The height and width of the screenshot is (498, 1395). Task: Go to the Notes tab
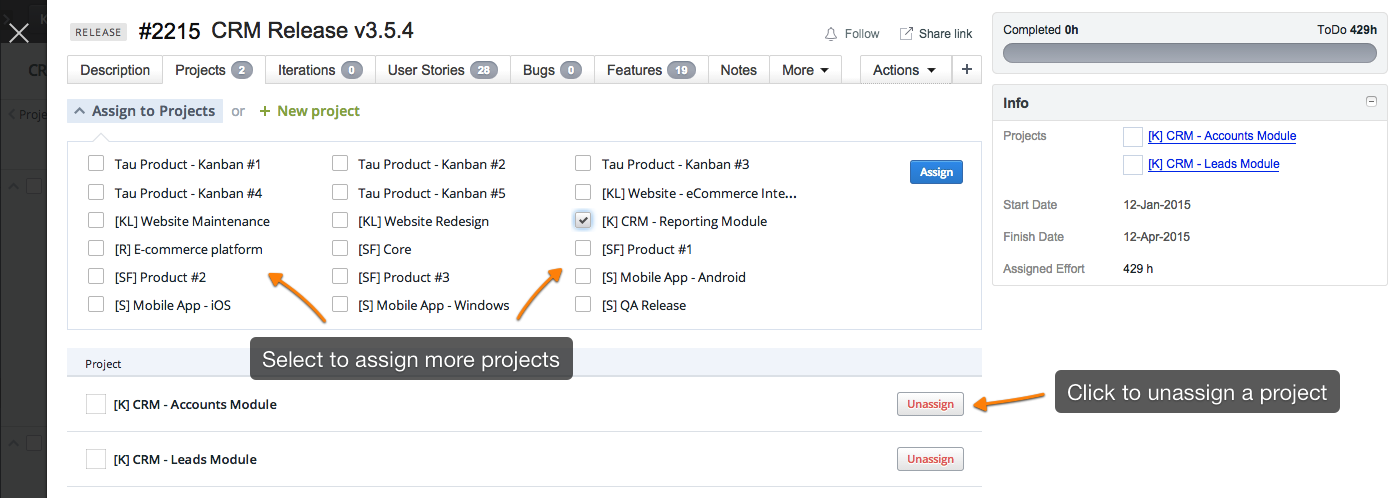[738, 70]
